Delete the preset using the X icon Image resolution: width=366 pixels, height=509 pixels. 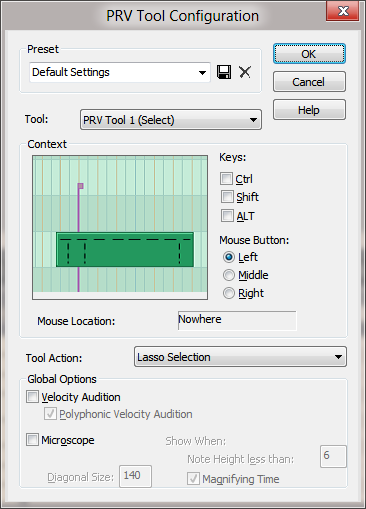tap(245, 72)
